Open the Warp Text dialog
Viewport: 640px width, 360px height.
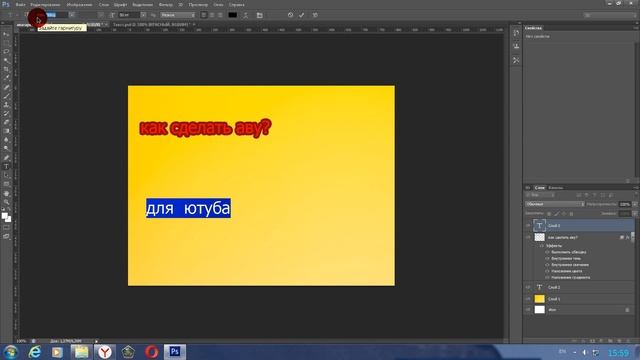coord(246,15)
